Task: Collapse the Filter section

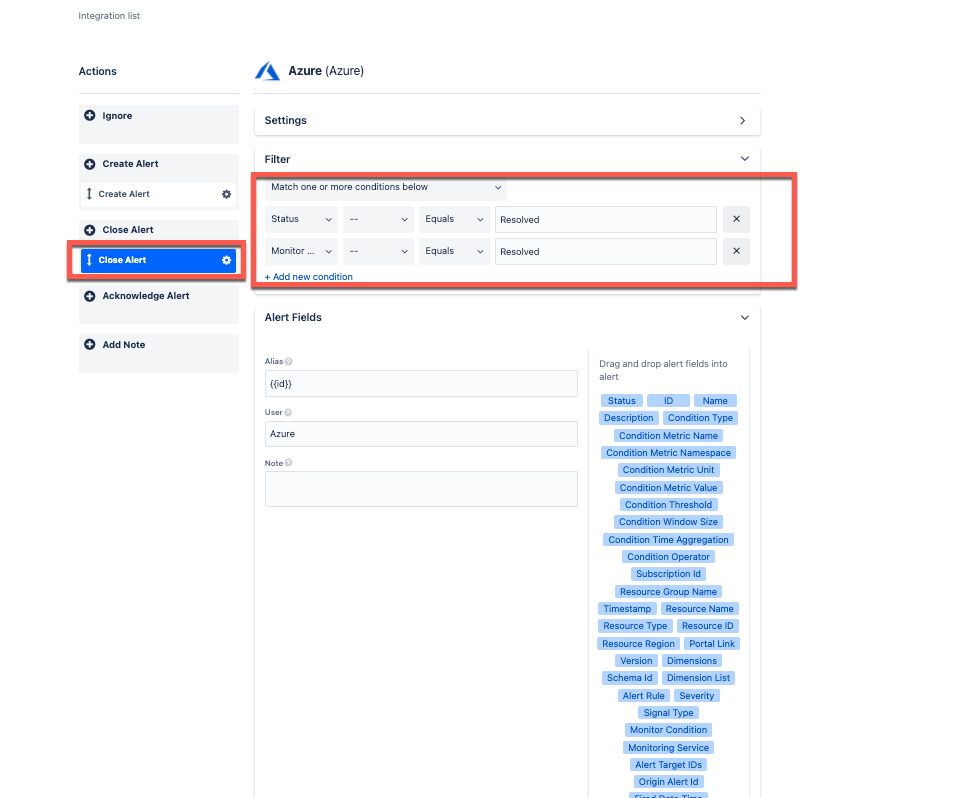Action: [x=745, y=159]
